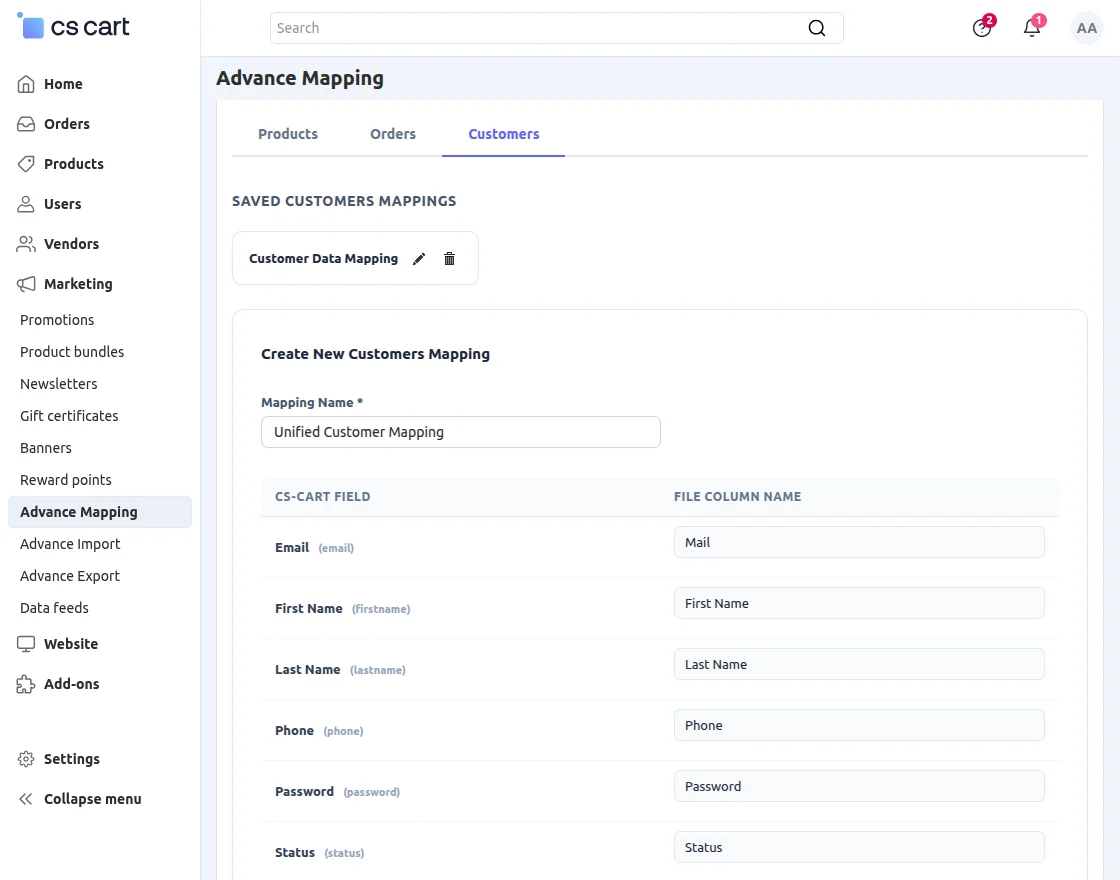Focus the top Search field
This screenshot has height=880, width=1120.
[556, 28]
